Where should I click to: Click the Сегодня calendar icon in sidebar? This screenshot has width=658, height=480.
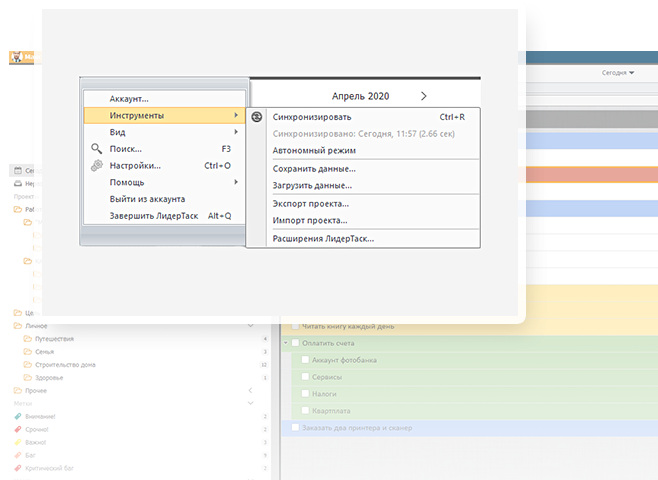tap(18, 170)
